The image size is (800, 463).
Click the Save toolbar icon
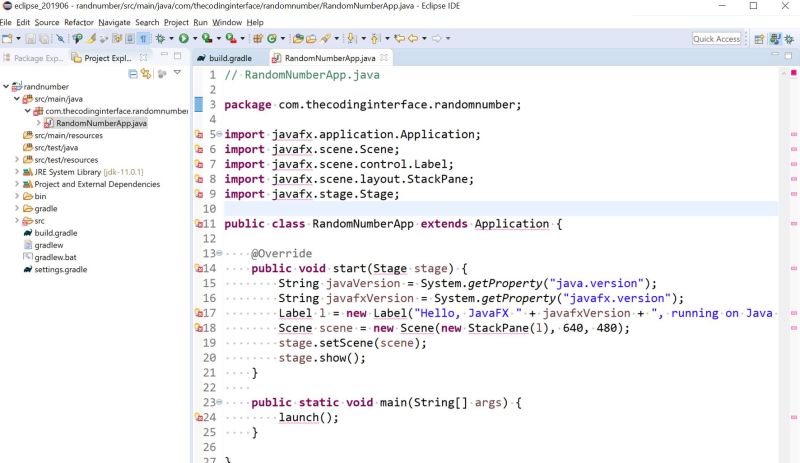[x=31, y=38]
